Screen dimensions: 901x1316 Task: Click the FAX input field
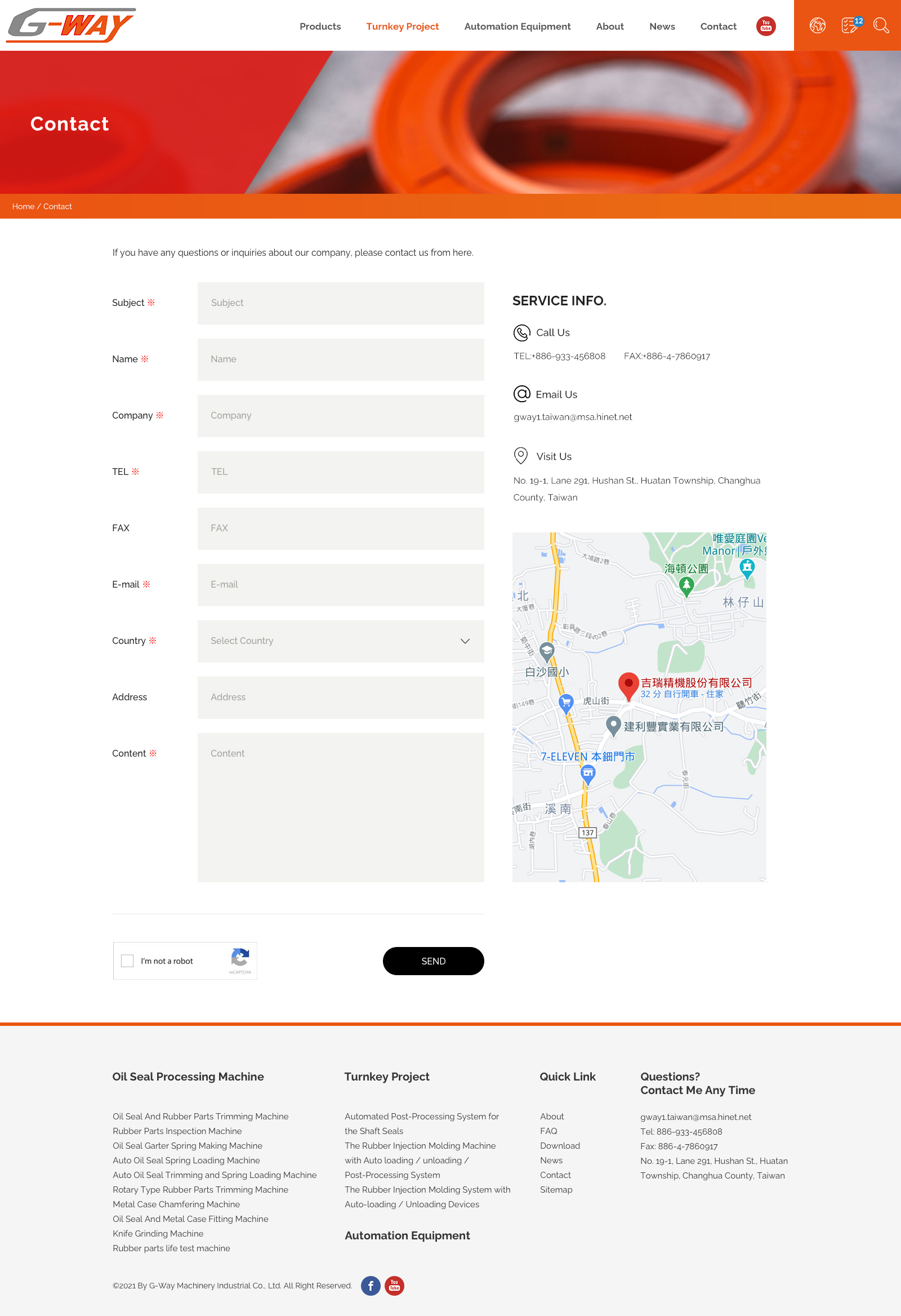341,528
